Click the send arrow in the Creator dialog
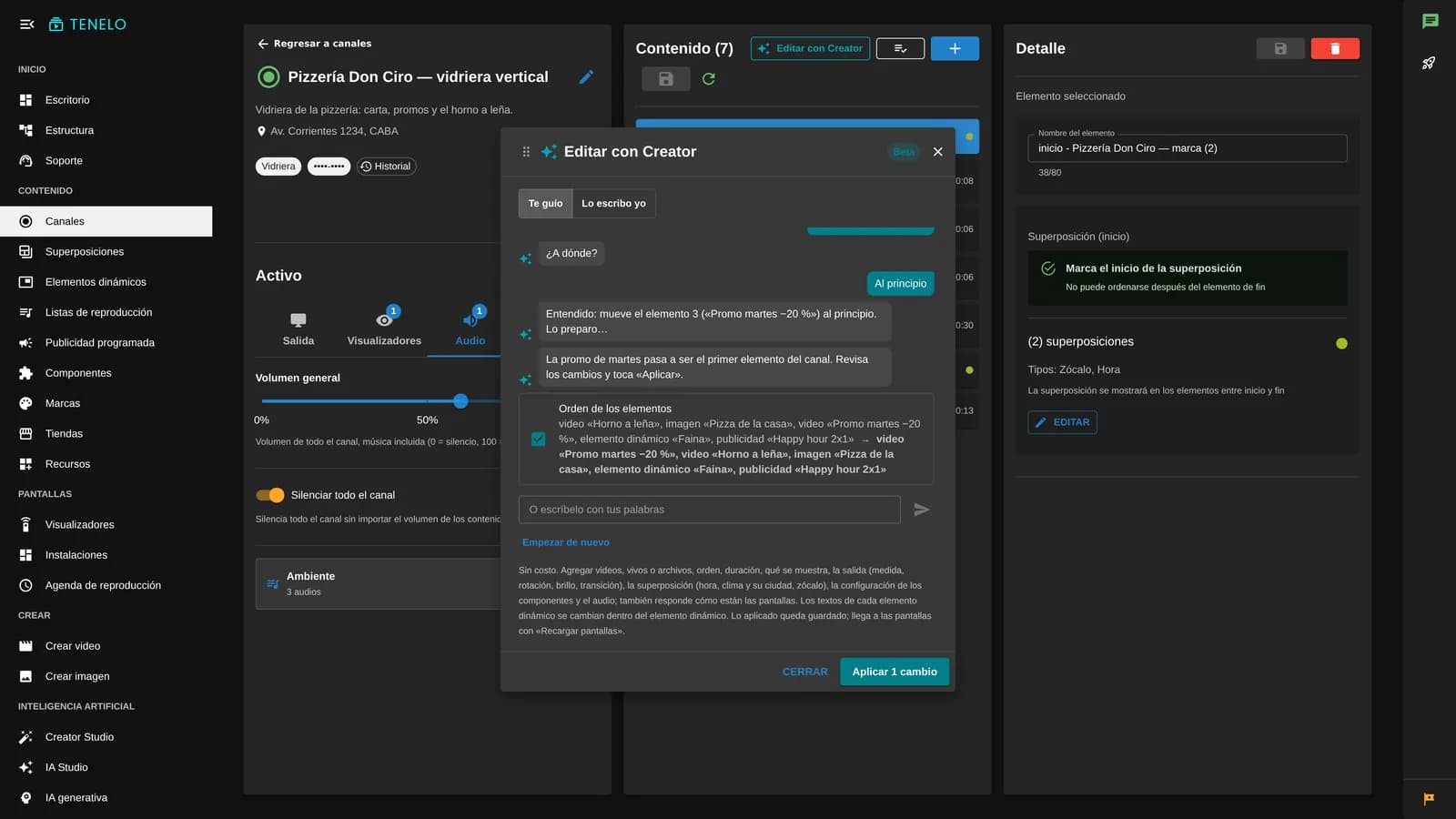1456x819 pixels. click(922, 510)
